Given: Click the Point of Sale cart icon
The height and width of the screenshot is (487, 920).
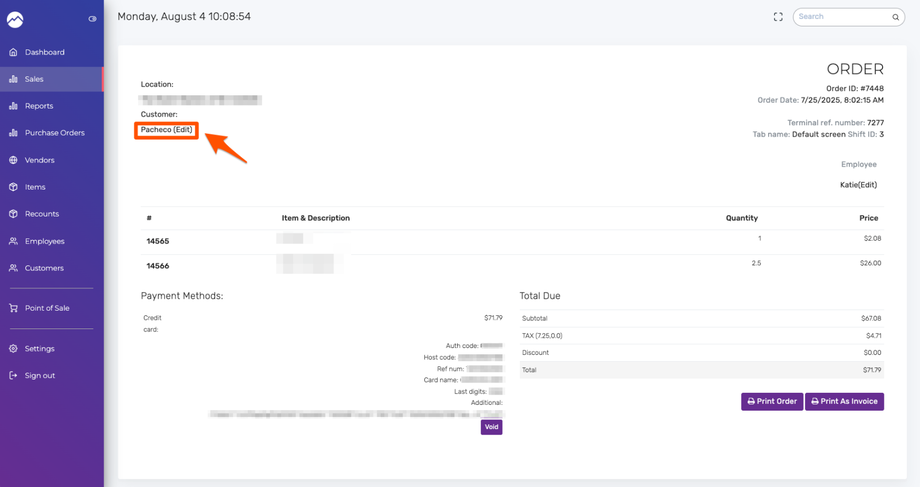Looking at the screenshot, I should pyautogui.click(x=13, y=308).
